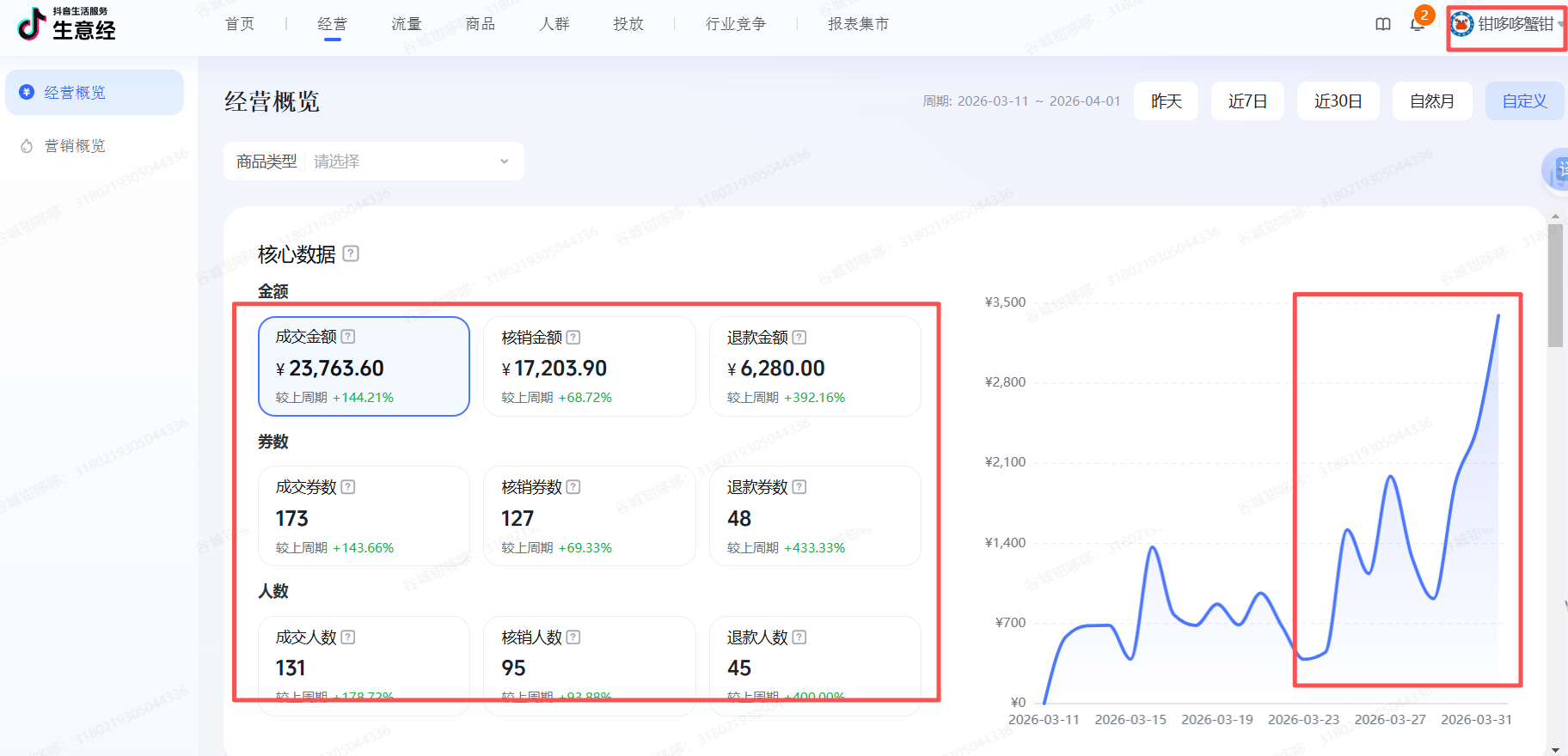Viewport: 1568px width, 756px height.
Task: Click help icon beside 退款券数
Action: 799,487
